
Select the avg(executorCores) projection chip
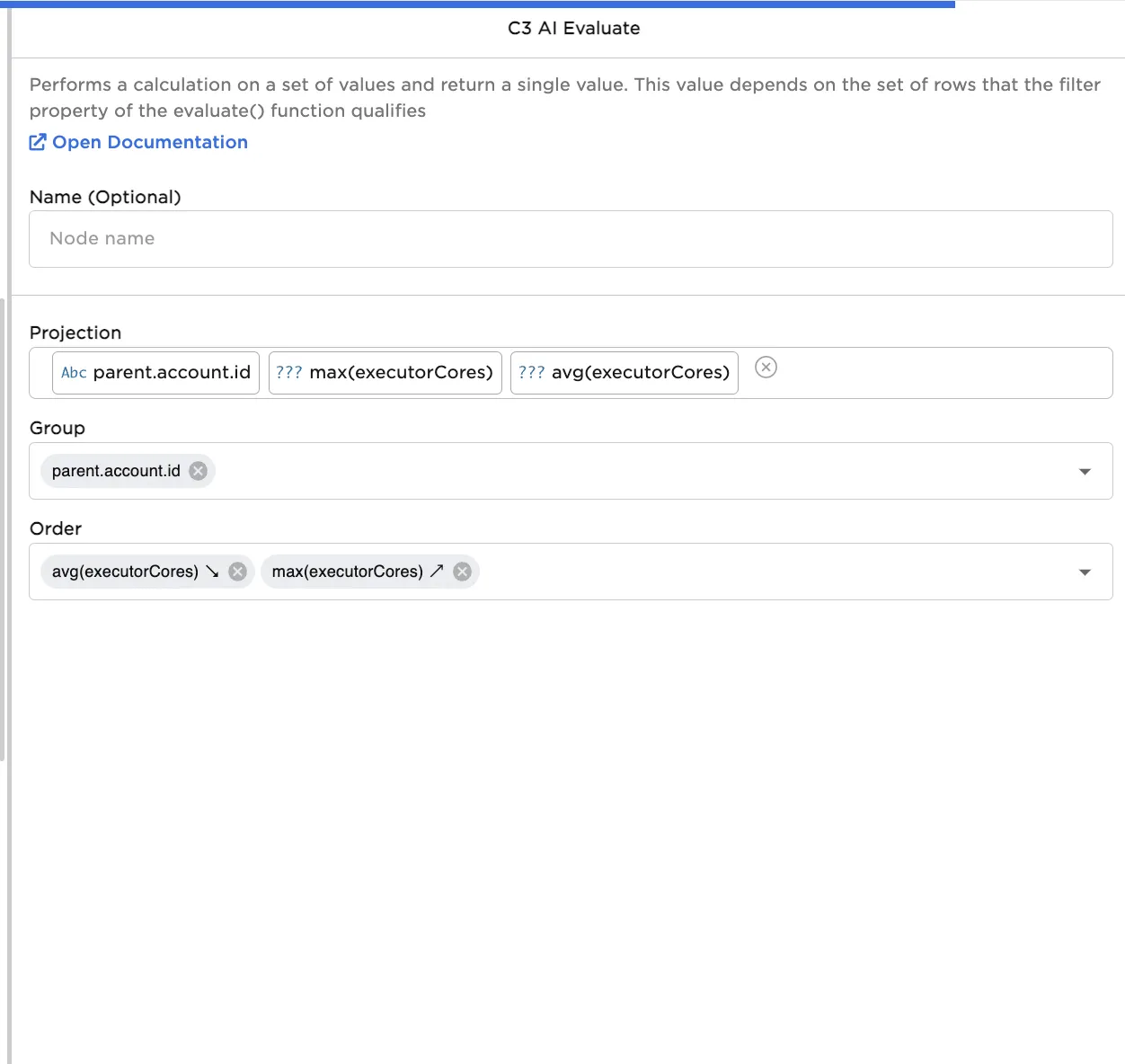click(640, 372)
